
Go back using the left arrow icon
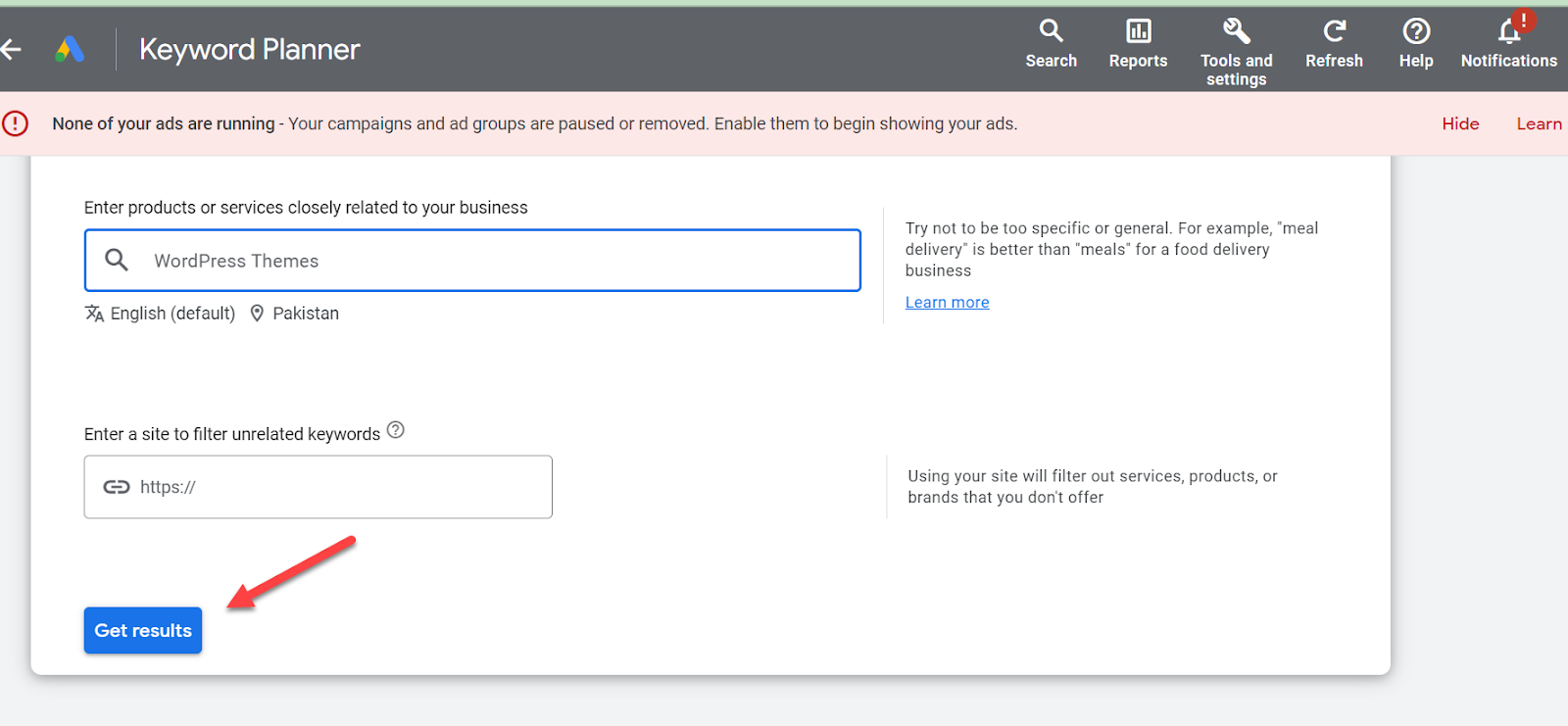(x=11, y=49)
